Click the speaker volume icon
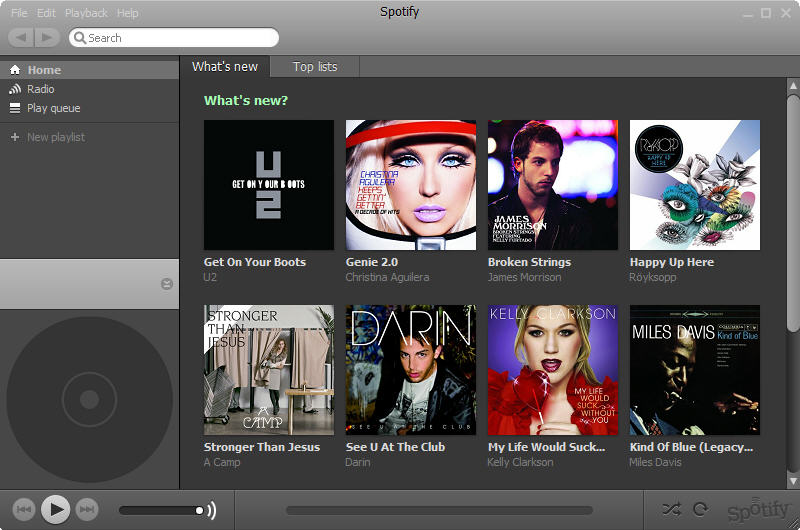This screenshot has height=530, width=800. 212,510
